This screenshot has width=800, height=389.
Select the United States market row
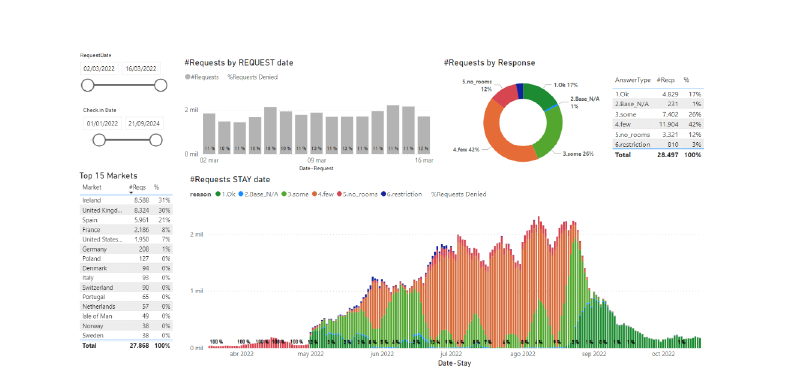tap(126, 239)
